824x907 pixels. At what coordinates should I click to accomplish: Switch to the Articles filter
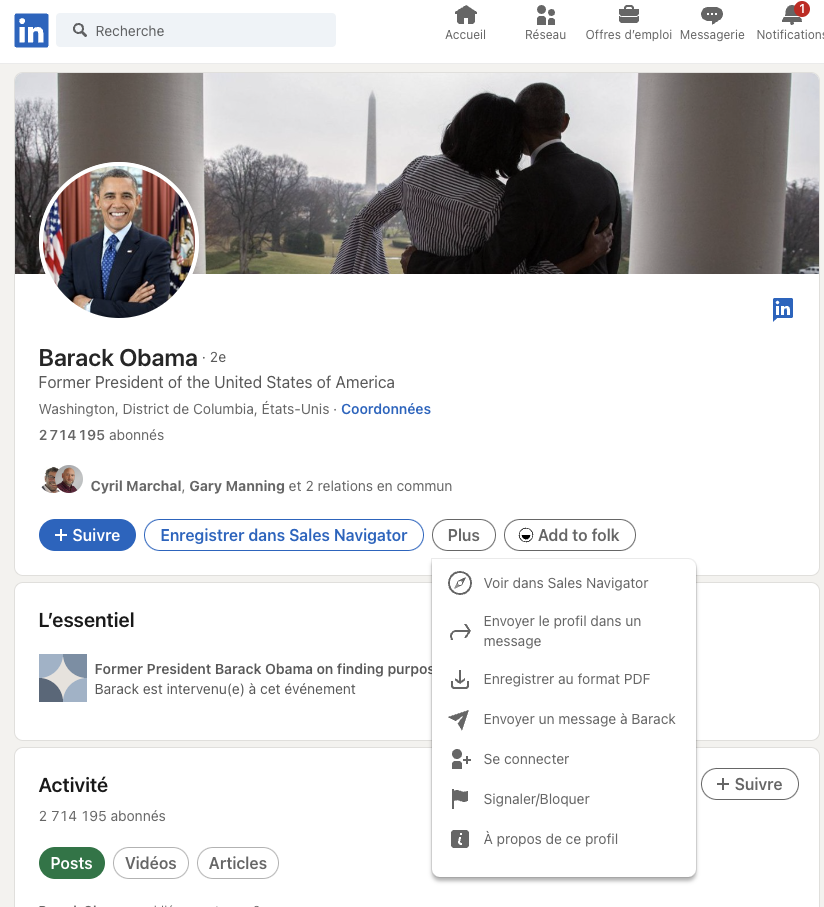coord(238,863)
